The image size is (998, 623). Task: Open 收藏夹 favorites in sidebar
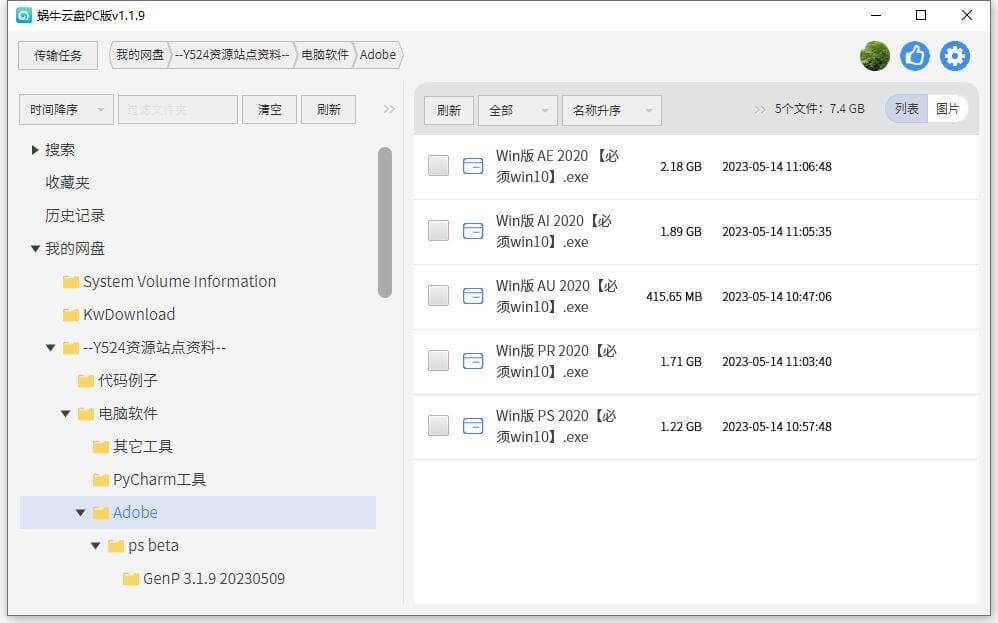[x=67, y=183]
